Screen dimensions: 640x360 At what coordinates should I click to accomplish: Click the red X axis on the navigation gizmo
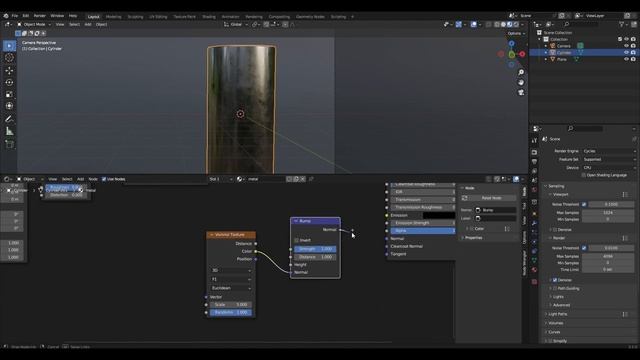[x=522, y=54]
